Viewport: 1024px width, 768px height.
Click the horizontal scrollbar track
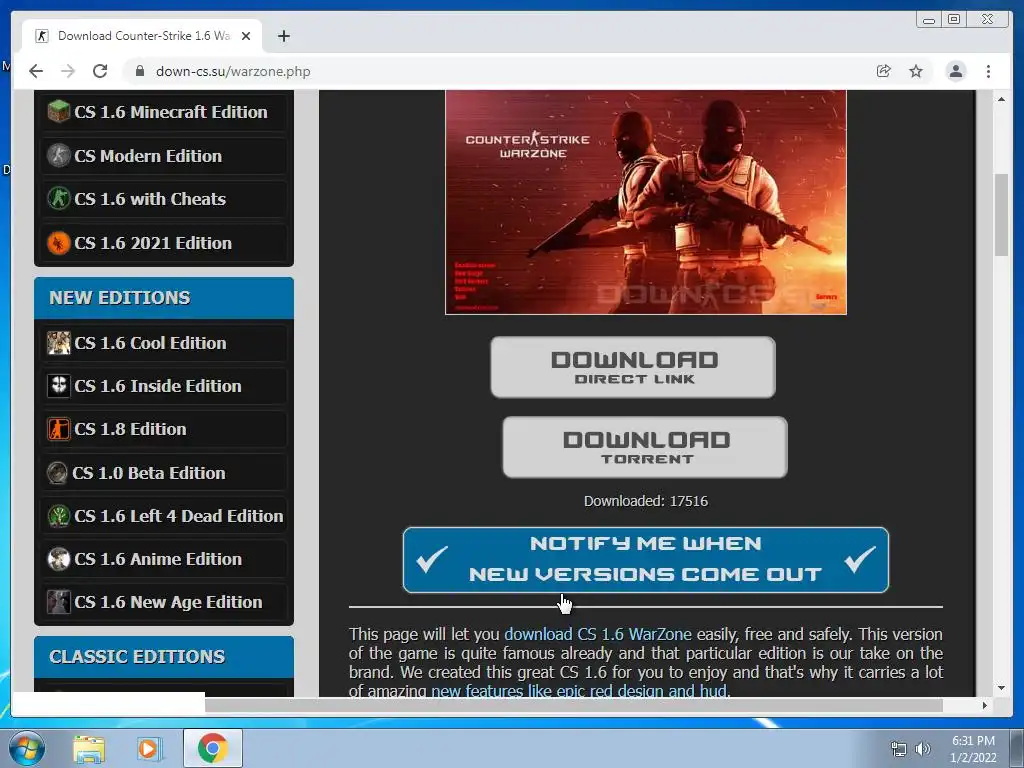click(959, 705)
